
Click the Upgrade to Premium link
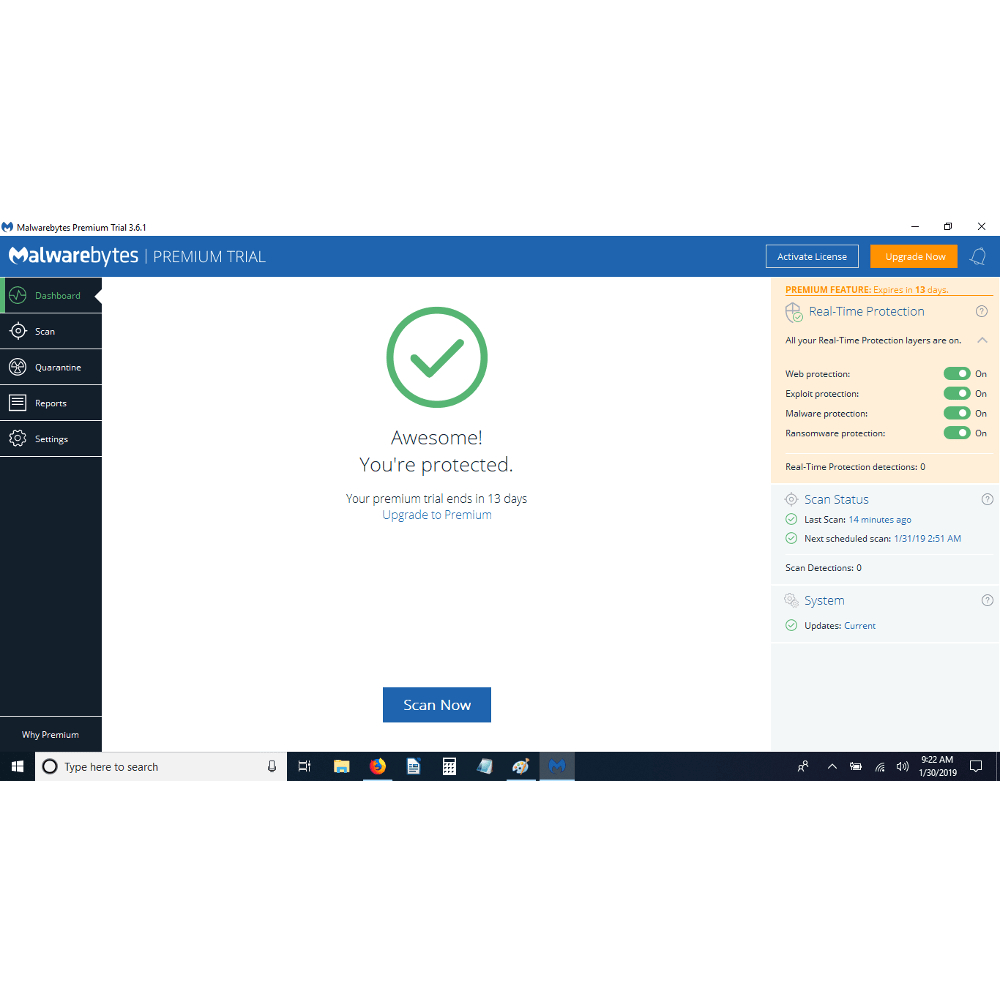[437, 515]
